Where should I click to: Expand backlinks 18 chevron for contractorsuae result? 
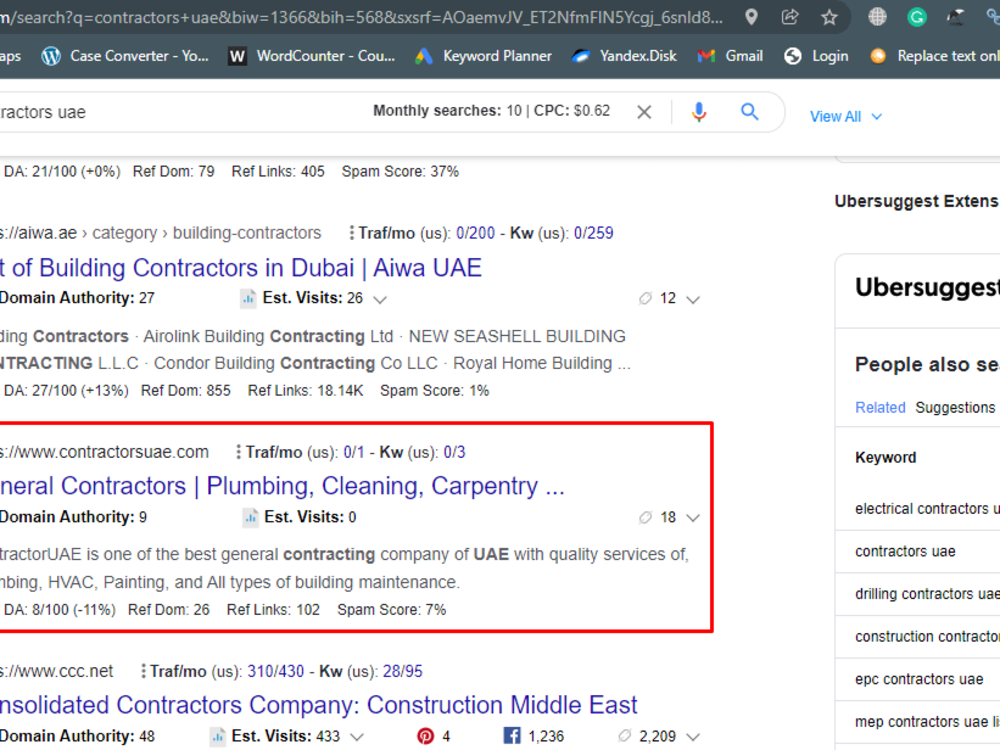(x=693, y=518)
